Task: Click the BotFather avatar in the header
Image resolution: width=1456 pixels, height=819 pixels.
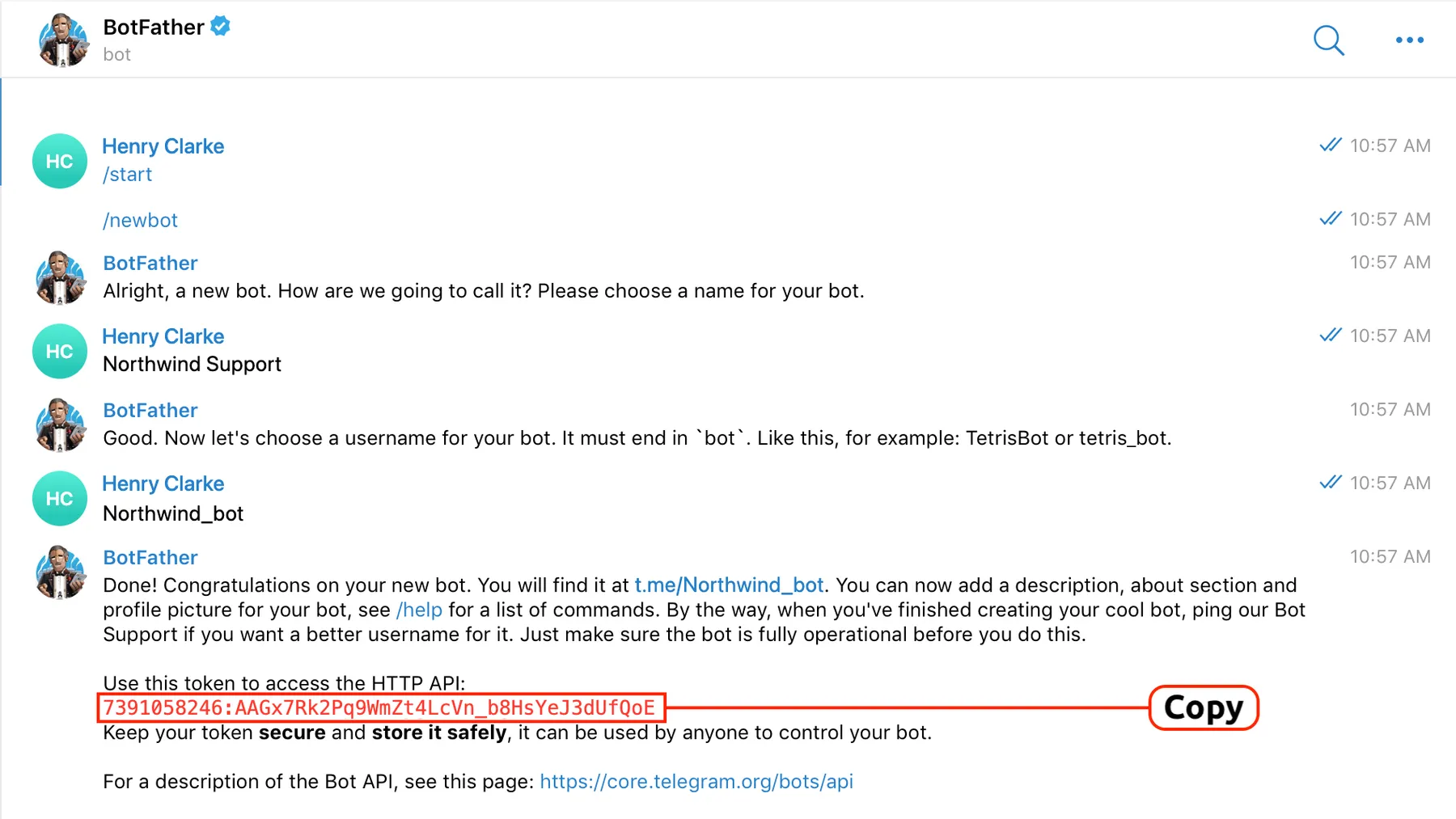Action: tap(61, 40)
